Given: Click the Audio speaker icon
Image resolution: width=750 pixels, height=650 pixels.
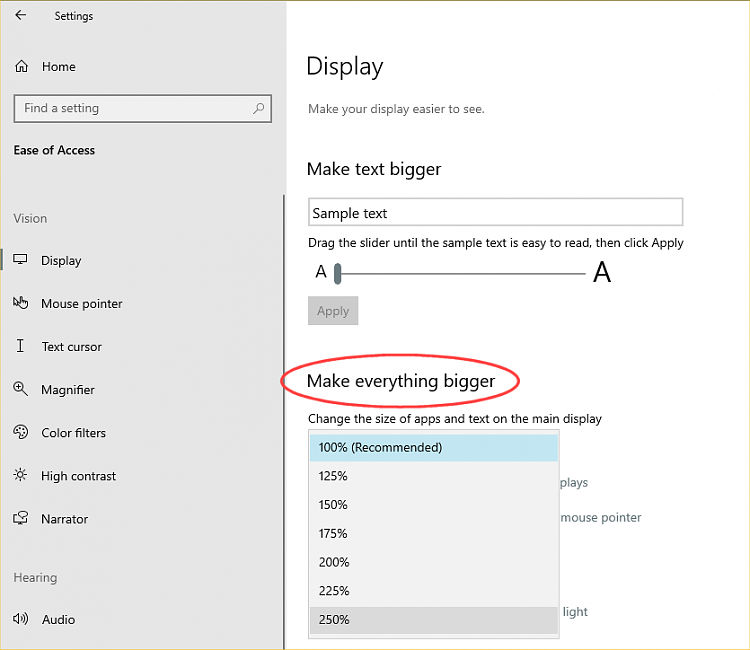Looking at the screenshot, I should [x=21, y=619].
